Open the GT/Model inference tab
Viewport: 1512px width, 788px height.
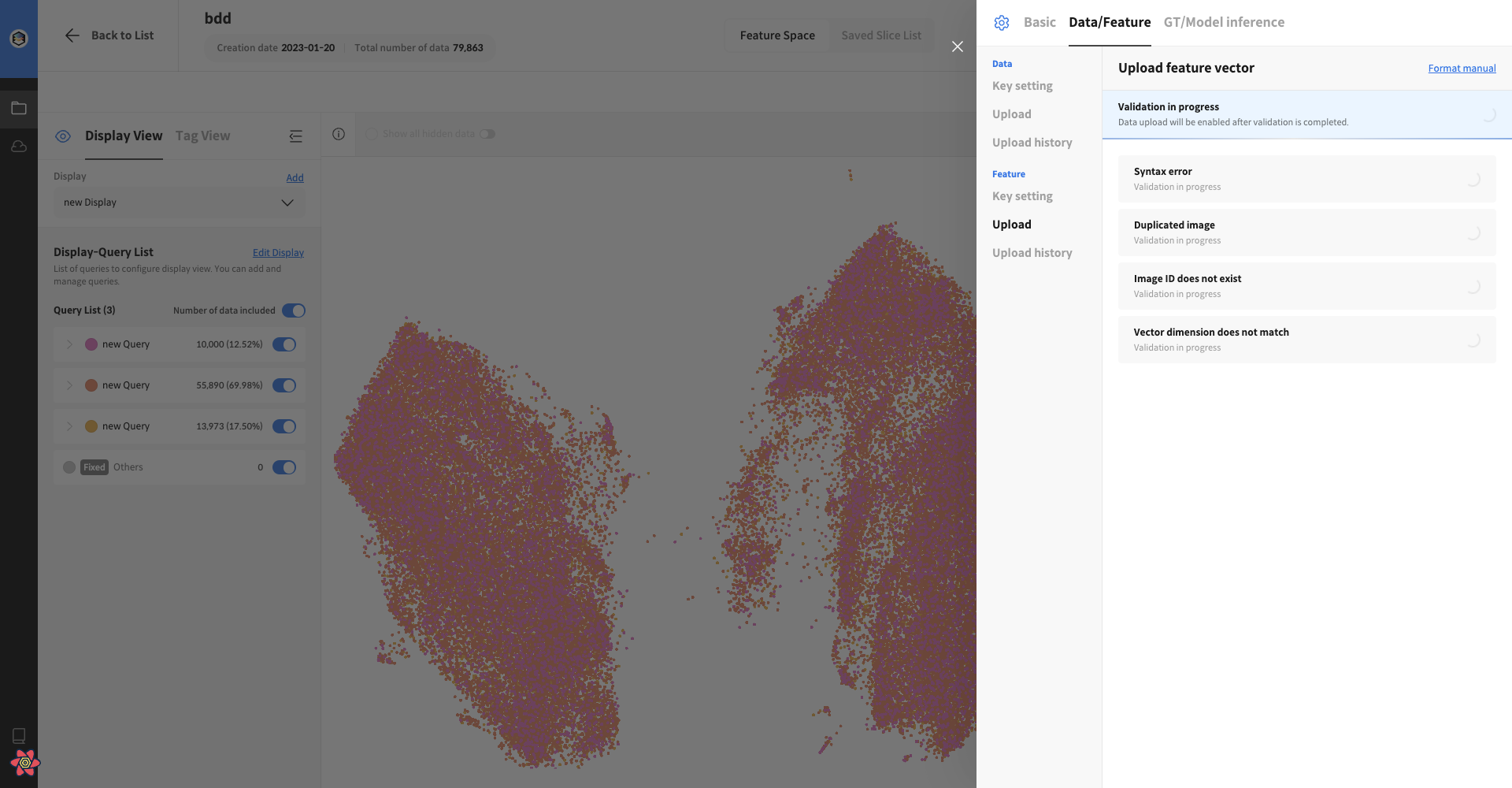click(x=1224, y=22)
